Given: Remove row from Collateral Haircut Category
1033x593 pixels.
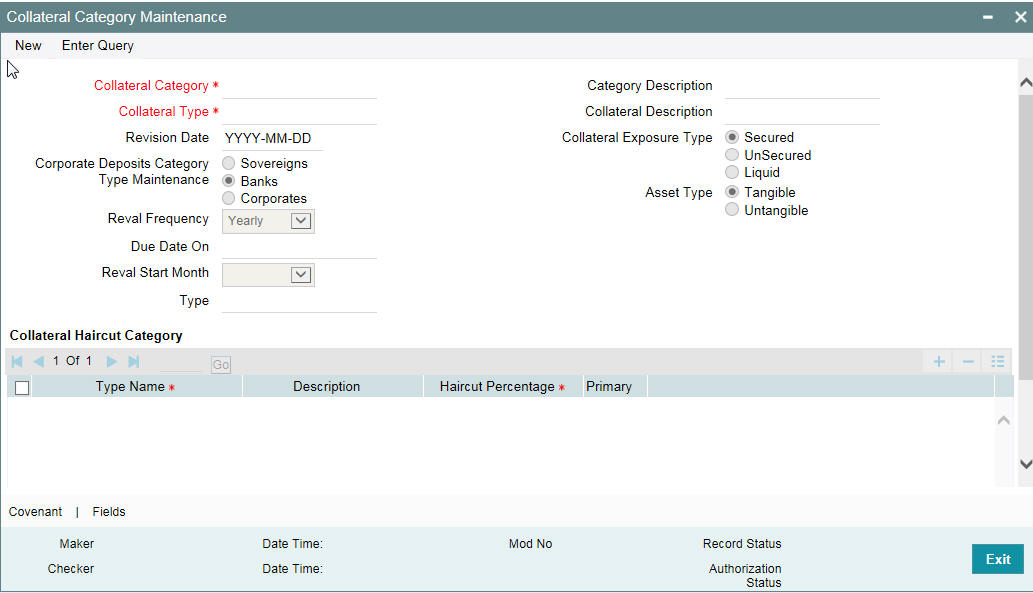Looking at the screenshot, I should coord(968,361).
